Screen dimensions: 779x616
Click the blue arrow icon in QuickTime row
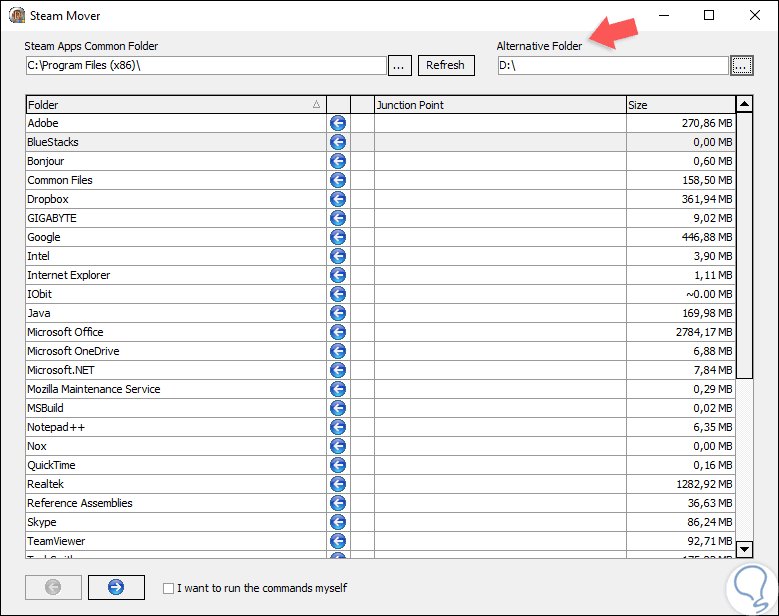pos(338,465)
